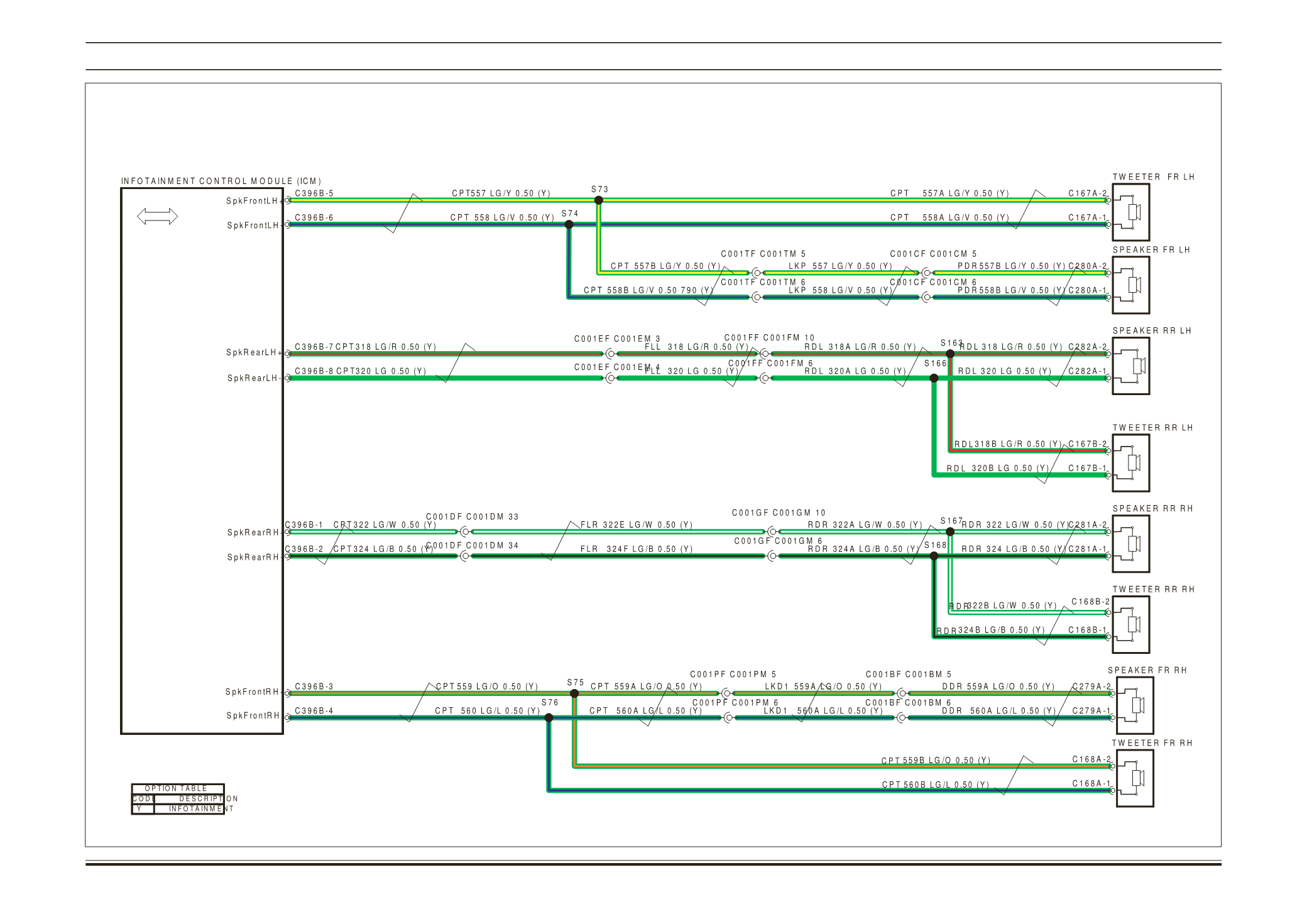
Task: Click the Infotainment Control Module (ICM) title
Action: [221, 181]
